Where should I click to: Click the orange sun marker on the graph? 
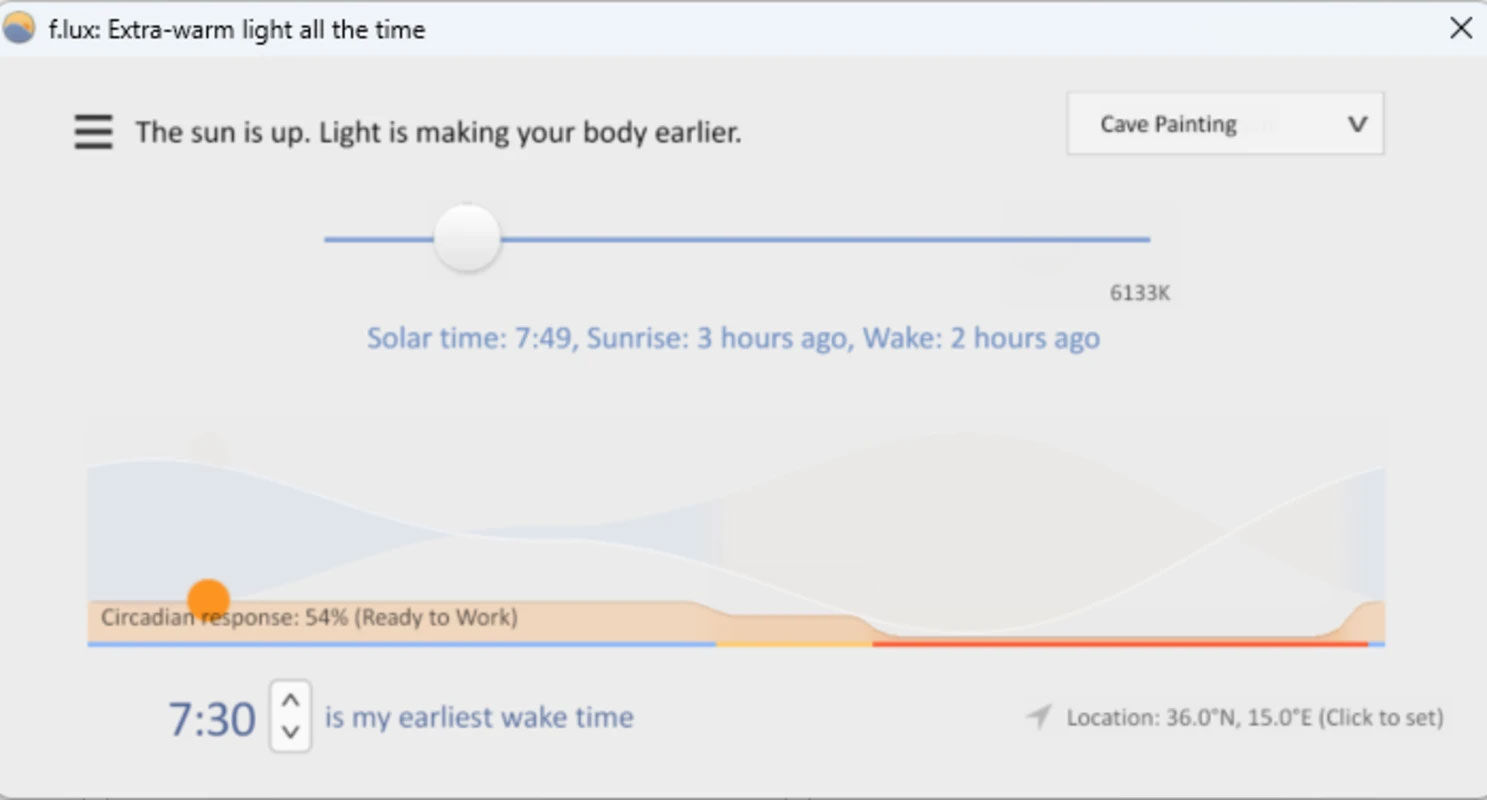tap(208, 599)
